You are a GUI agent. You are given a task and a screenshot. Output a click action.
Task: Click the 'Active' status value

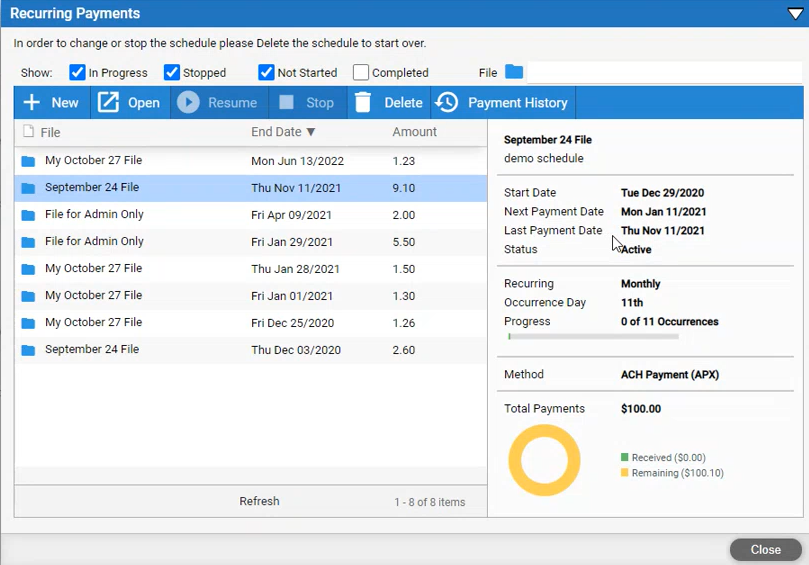[636, 250]
